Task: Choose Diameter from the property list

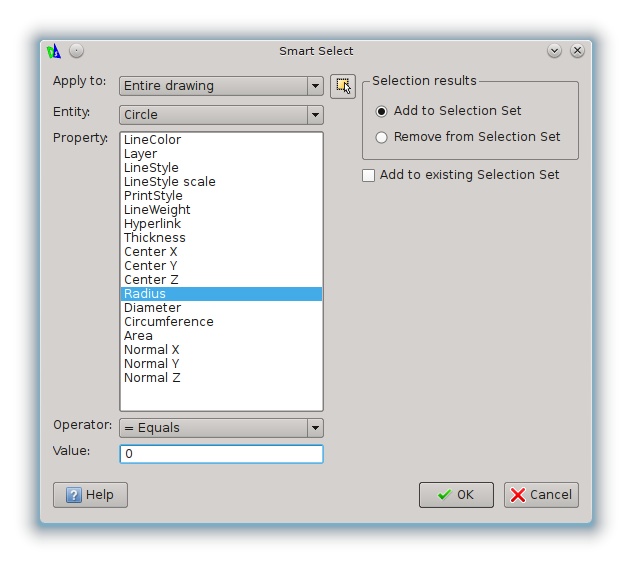Action: [152, 308]
